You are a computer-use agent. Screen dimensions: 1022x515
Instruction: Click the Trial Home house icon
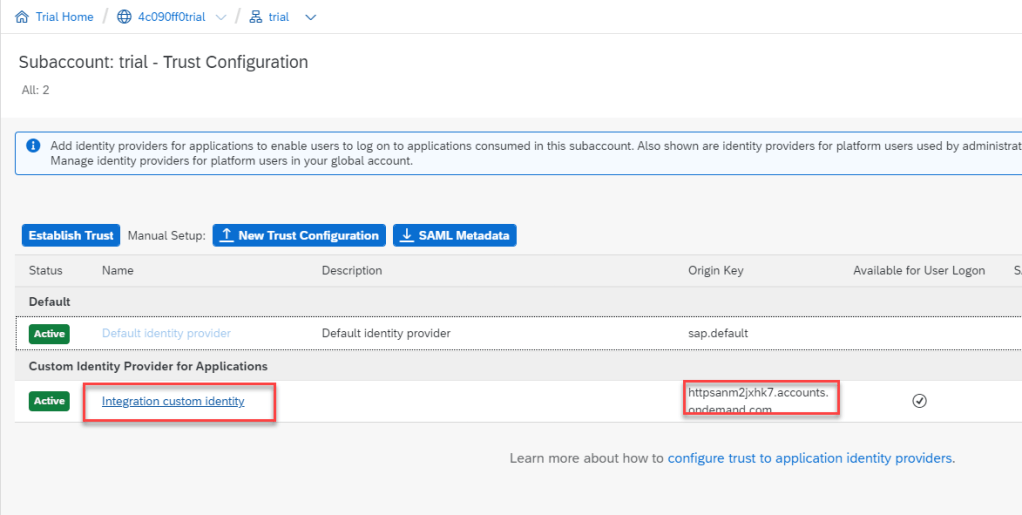coord(22,17)
